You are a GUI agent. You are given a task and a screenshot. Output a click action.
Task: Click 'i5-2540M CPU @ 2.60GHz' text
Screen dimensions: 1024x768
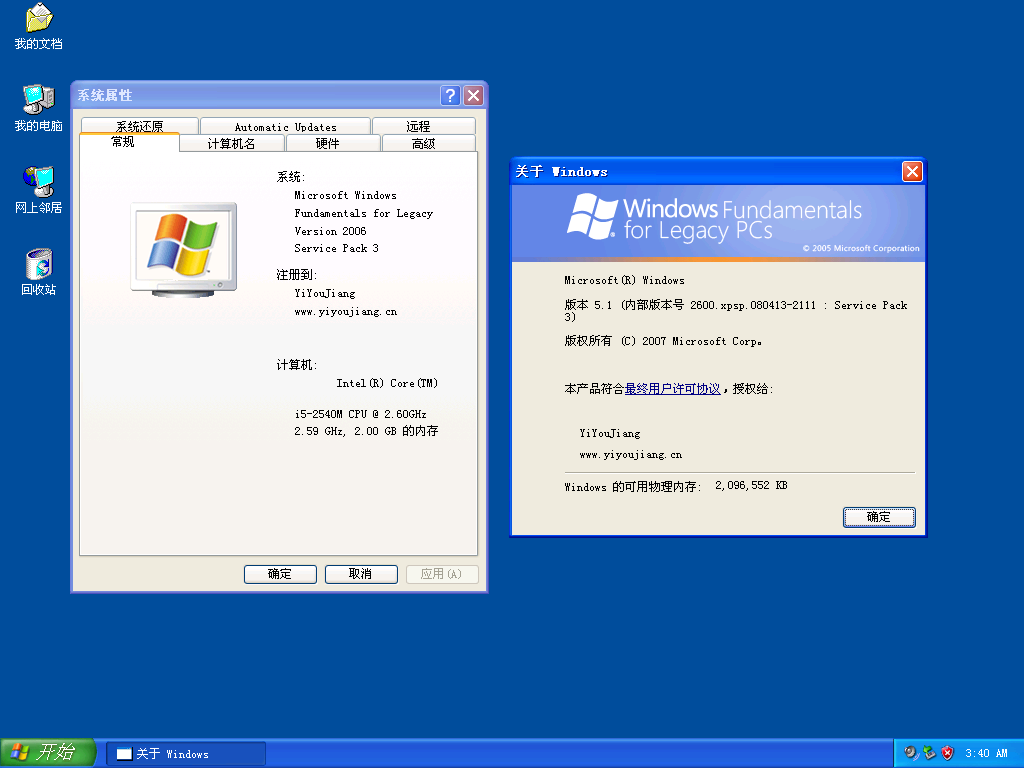coord(360,414)
